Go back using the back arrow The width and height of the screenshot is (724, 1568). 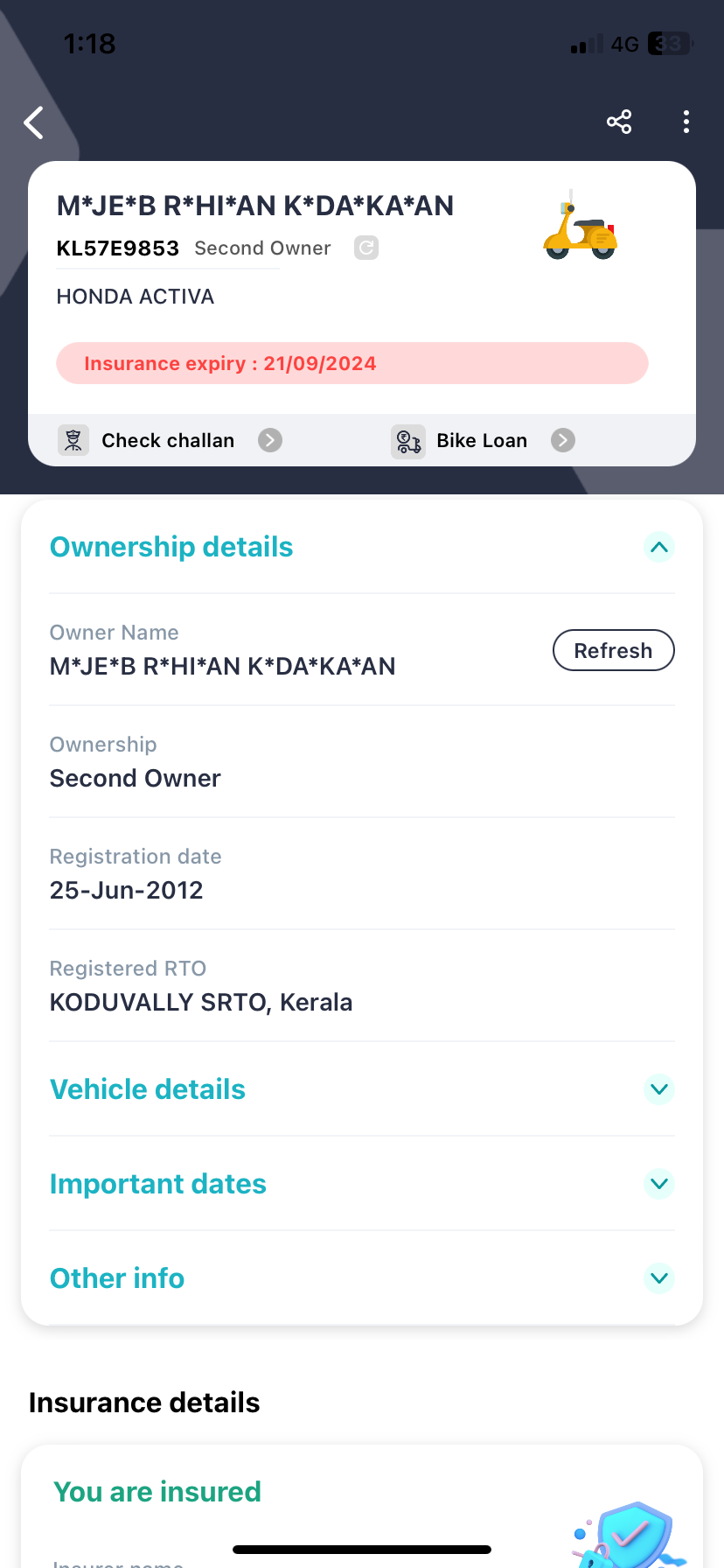point(34,122)
